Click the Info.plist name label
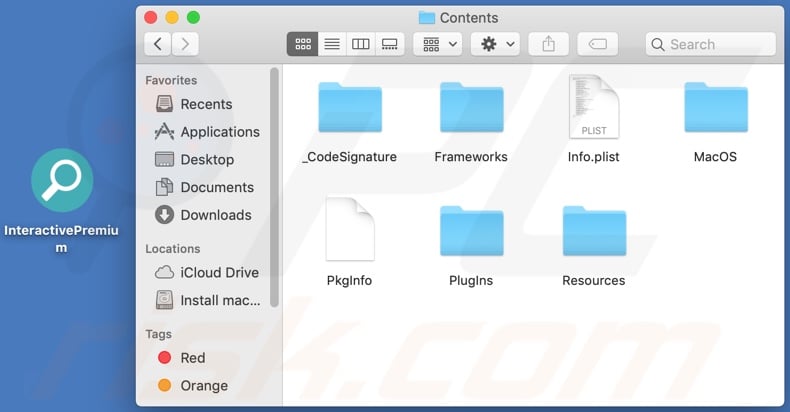This screenshot has height=412, width=790. point(594,157)
